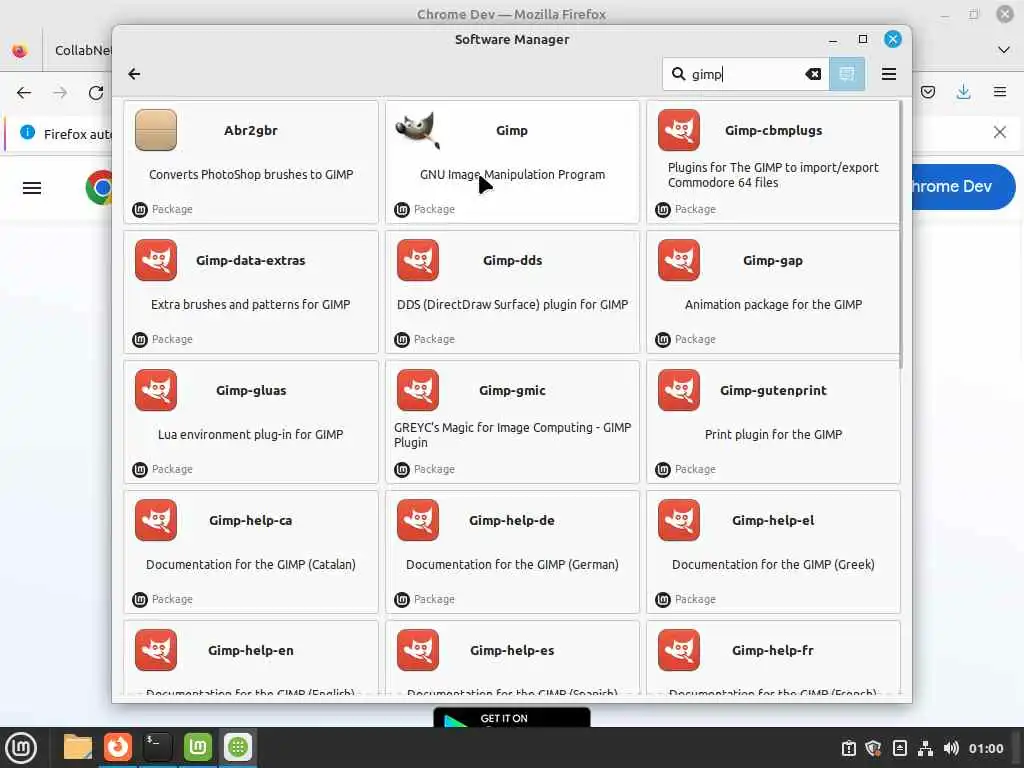Click the Gimp-cbmplugs title

773,130
